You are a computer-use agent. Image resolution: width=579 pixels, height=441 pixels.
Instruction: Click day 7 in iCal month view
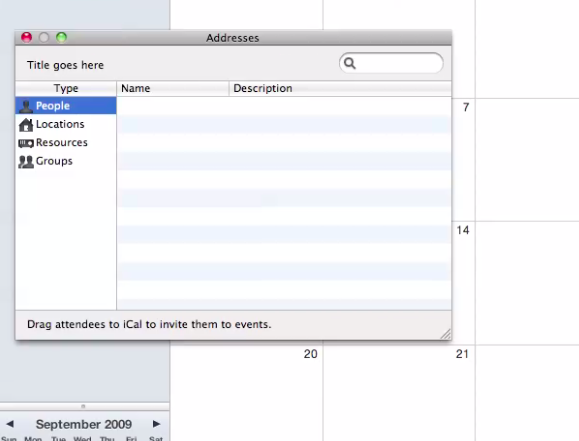coord(466,107)
